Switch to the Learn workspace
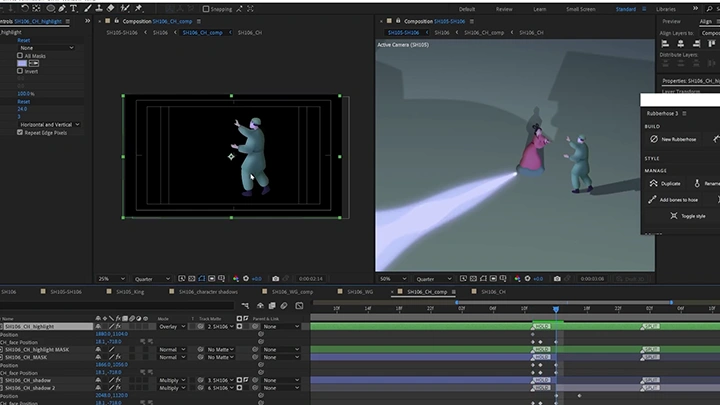720x405 pixels. (x=540, y=9)
